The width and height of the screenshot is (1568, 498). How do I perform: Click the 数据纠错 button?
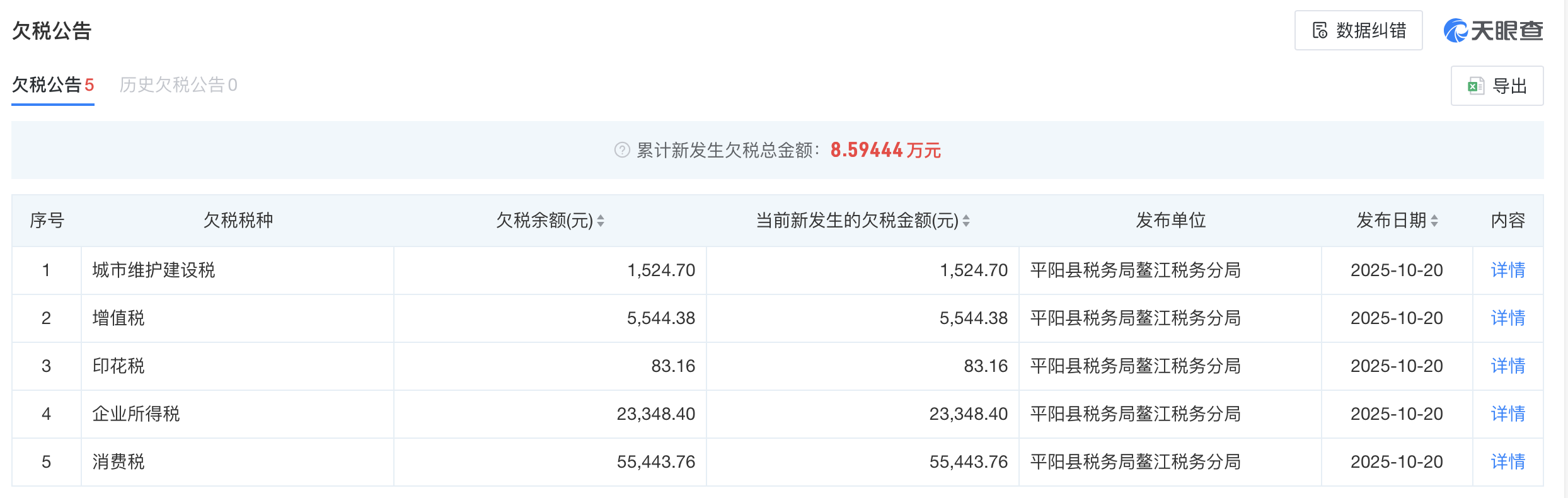click(x=1358, y=30)
